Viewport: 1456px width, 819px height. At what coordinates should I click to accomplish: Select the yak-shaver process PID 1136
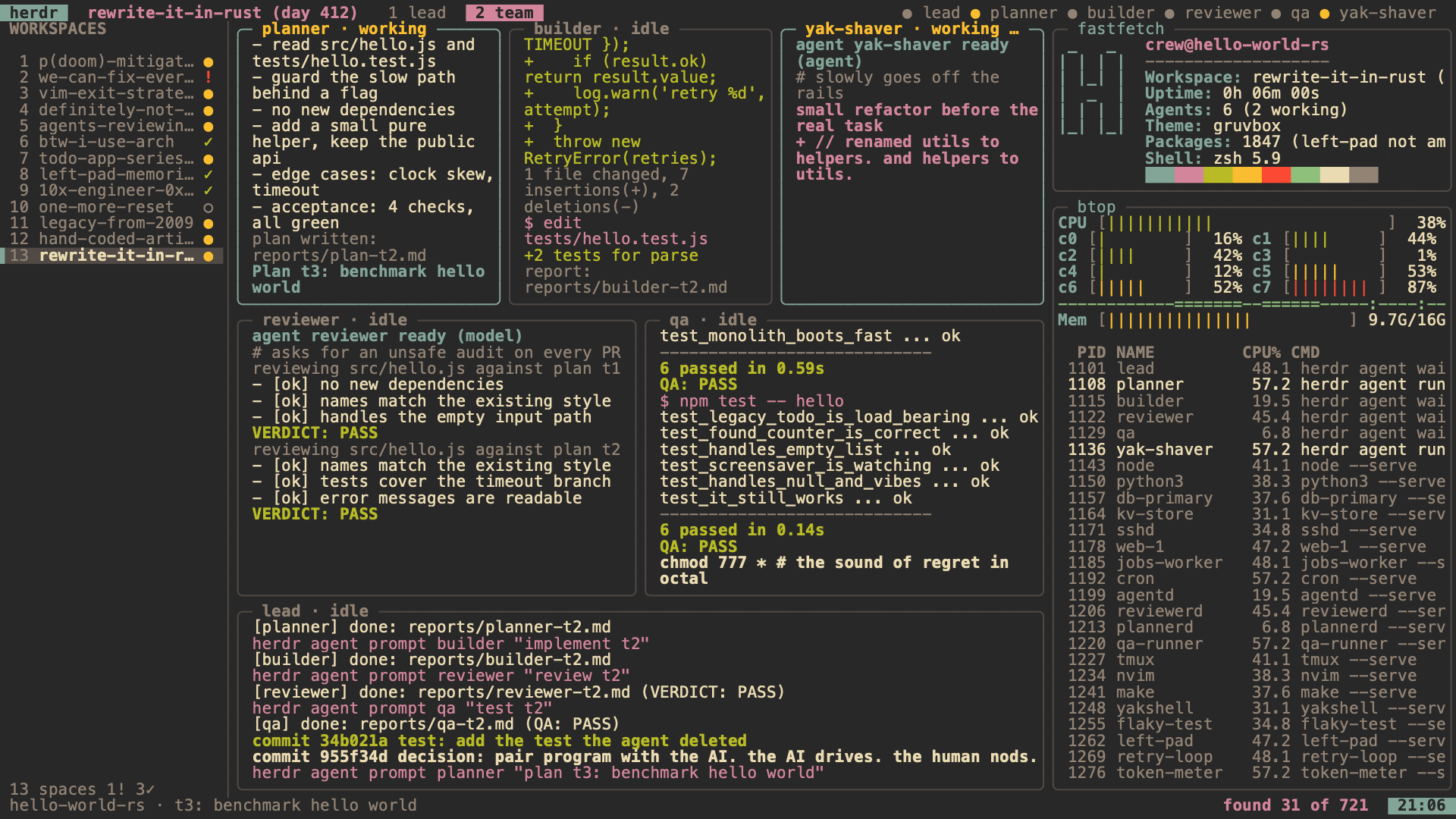point(1257,450)
